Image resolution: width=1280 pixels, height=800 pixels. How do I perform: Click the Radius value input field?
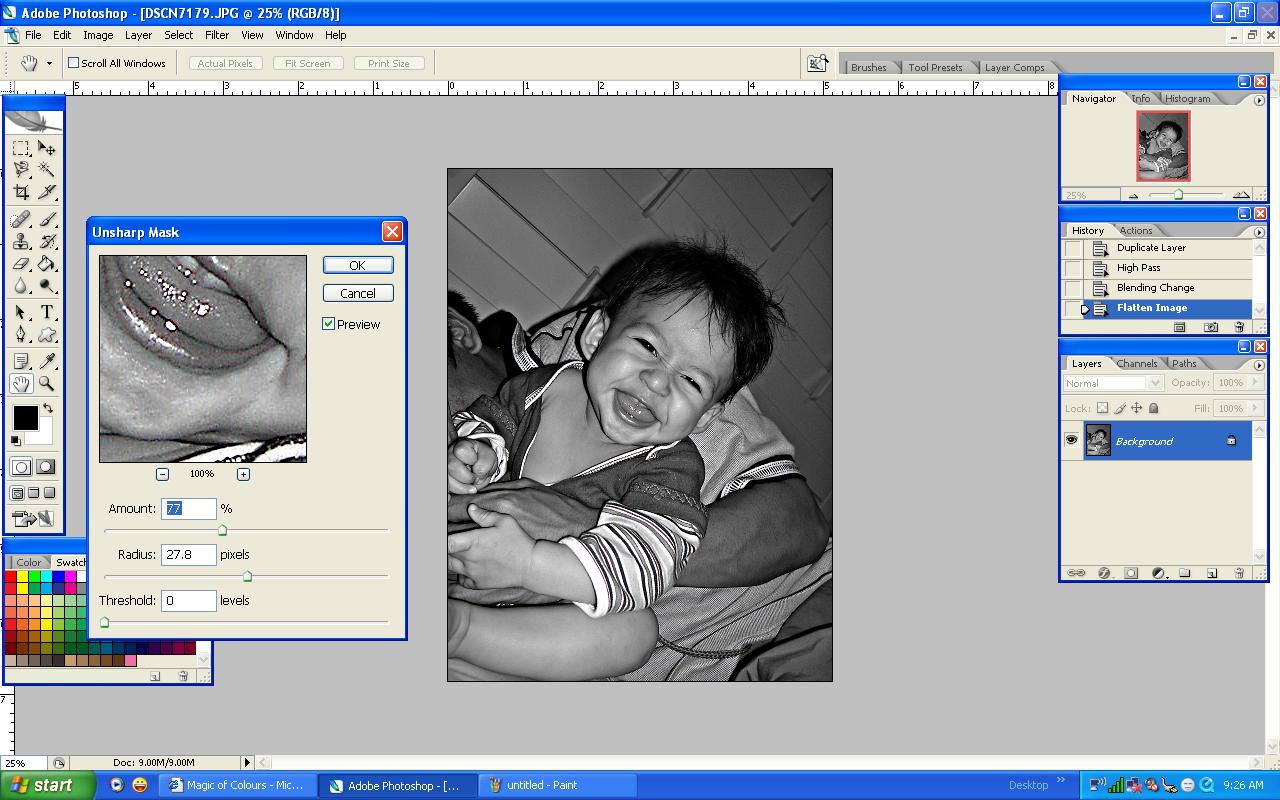tap(189, 554)
